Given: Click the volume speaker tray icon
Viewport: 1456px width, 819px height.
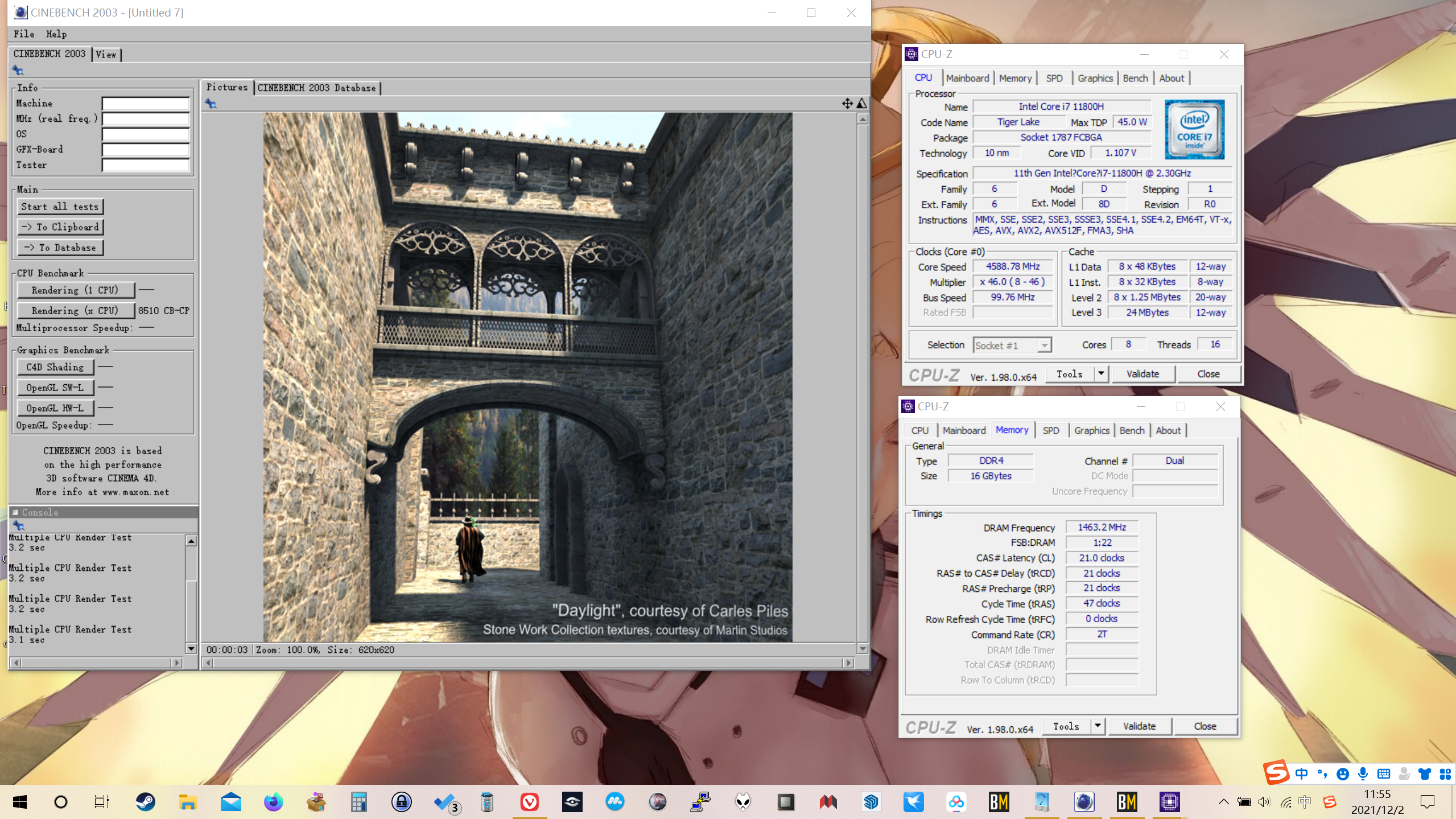Looking at the screenshot, I should click(x=1264, y=802).
